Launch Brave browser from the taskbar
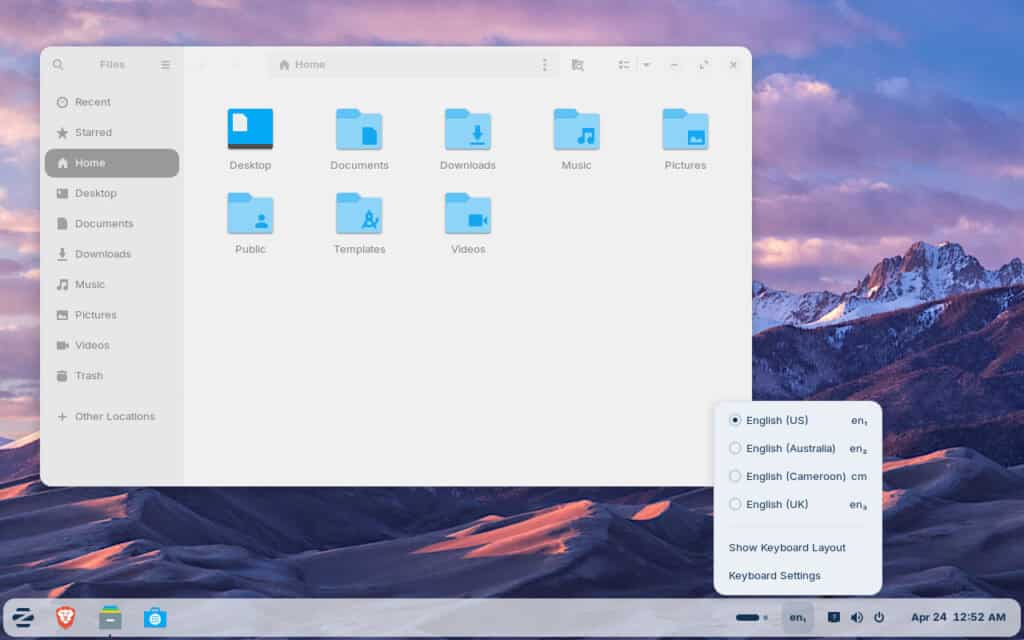 [65, 617]
